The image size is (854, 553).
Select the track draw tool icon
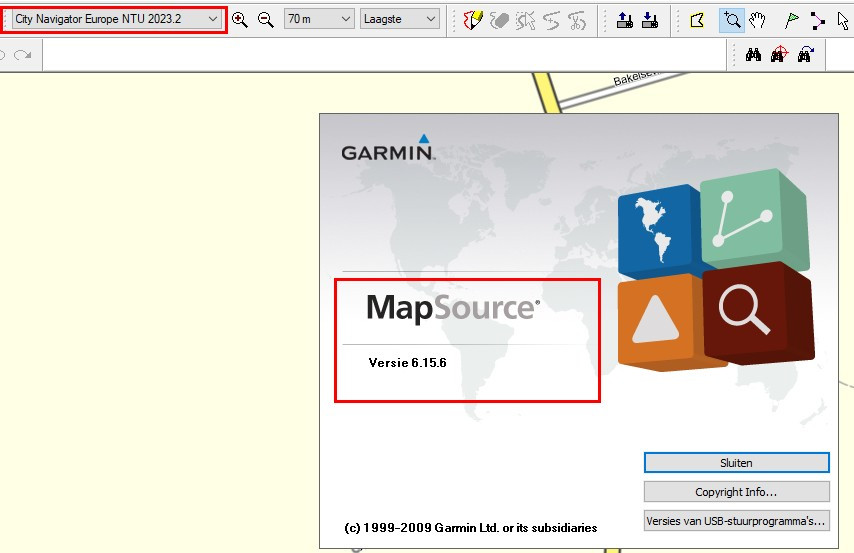point(473,21)
